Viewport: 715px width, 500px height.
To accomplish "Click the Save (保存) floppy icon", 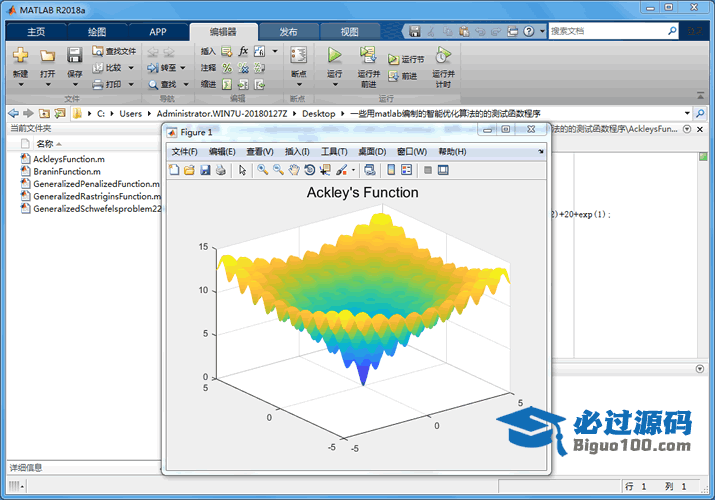I will (x=74, y=55).
